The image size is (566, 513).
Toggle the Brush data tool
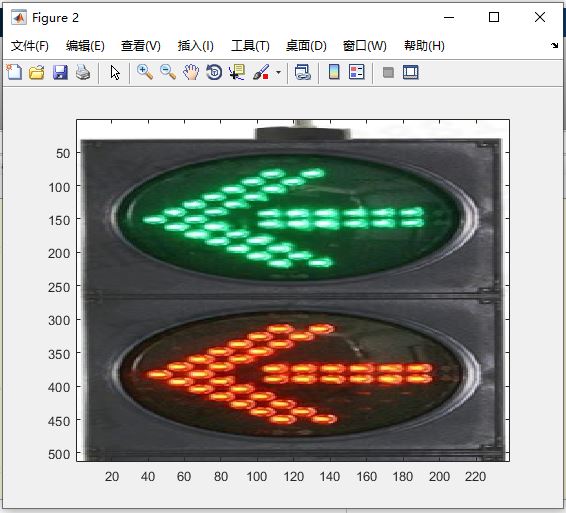[x=261, y=72]
